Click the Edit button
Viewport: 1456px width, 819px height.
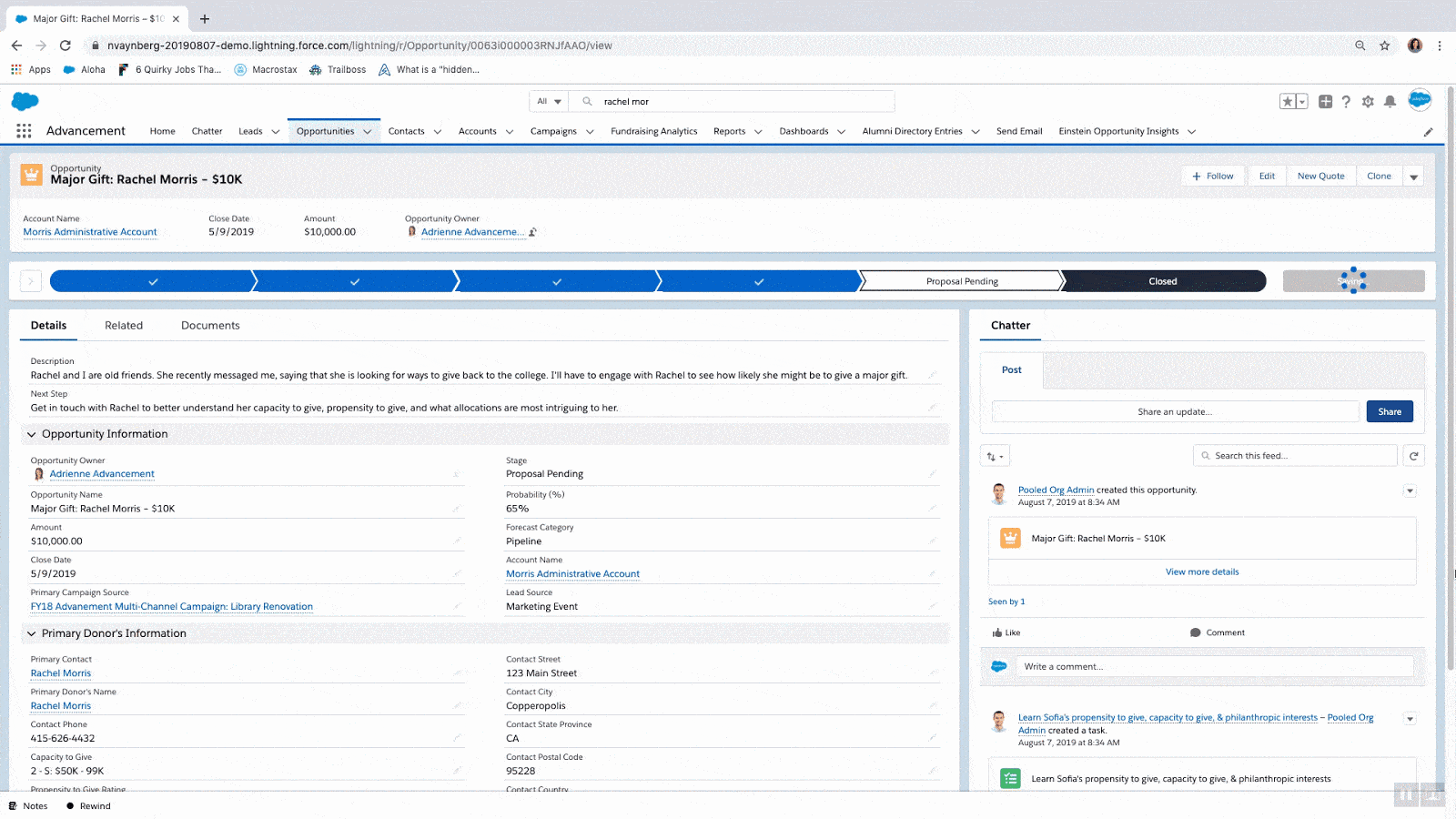click(x=1267, y=177)
